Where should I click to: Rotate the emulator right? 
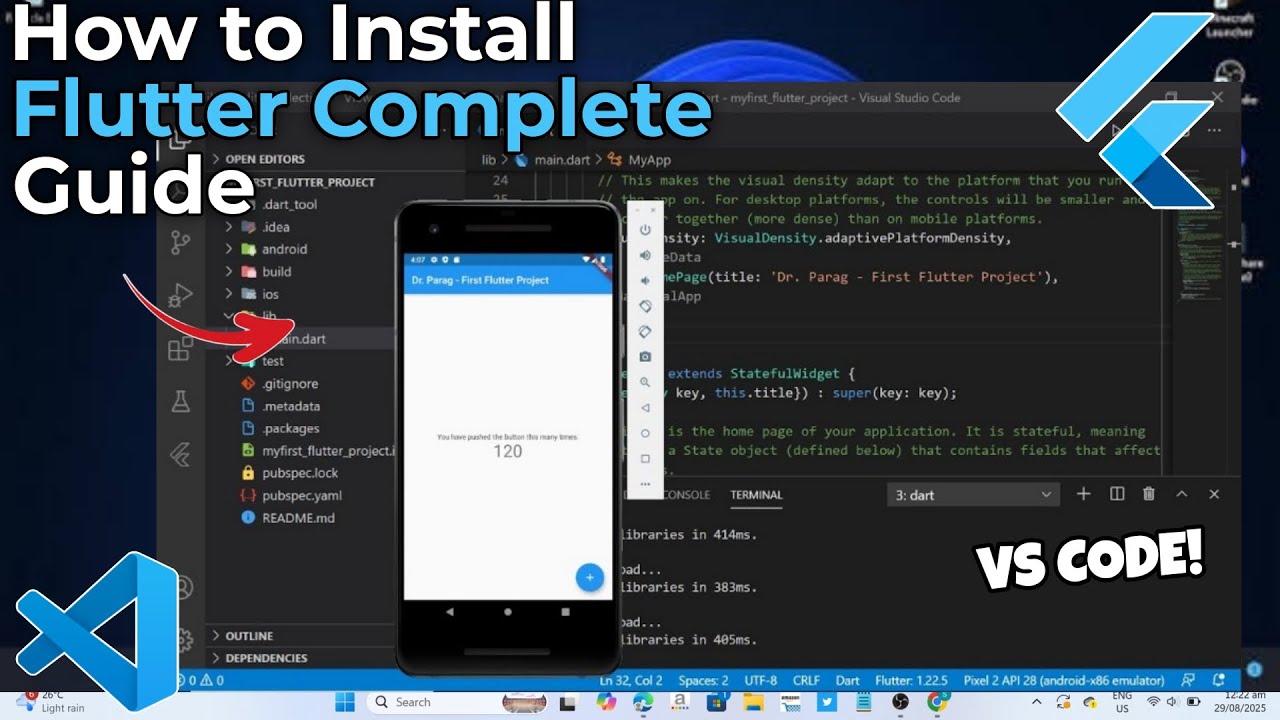coord(645,331)
